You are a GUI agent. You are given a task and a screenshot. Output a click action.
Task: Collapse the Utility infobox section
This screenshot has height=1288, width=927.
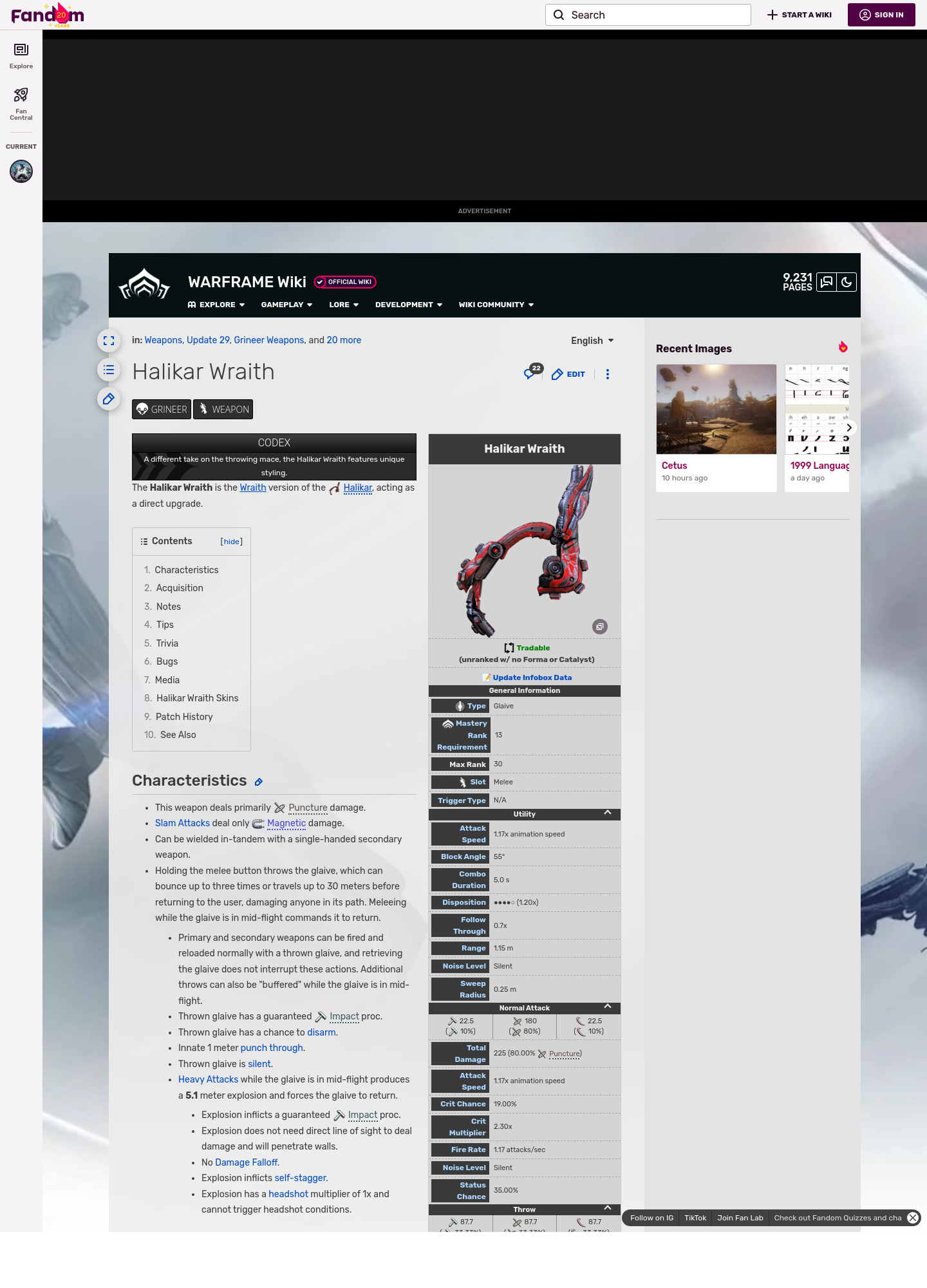pyautogui.click(x=608, y=813)
